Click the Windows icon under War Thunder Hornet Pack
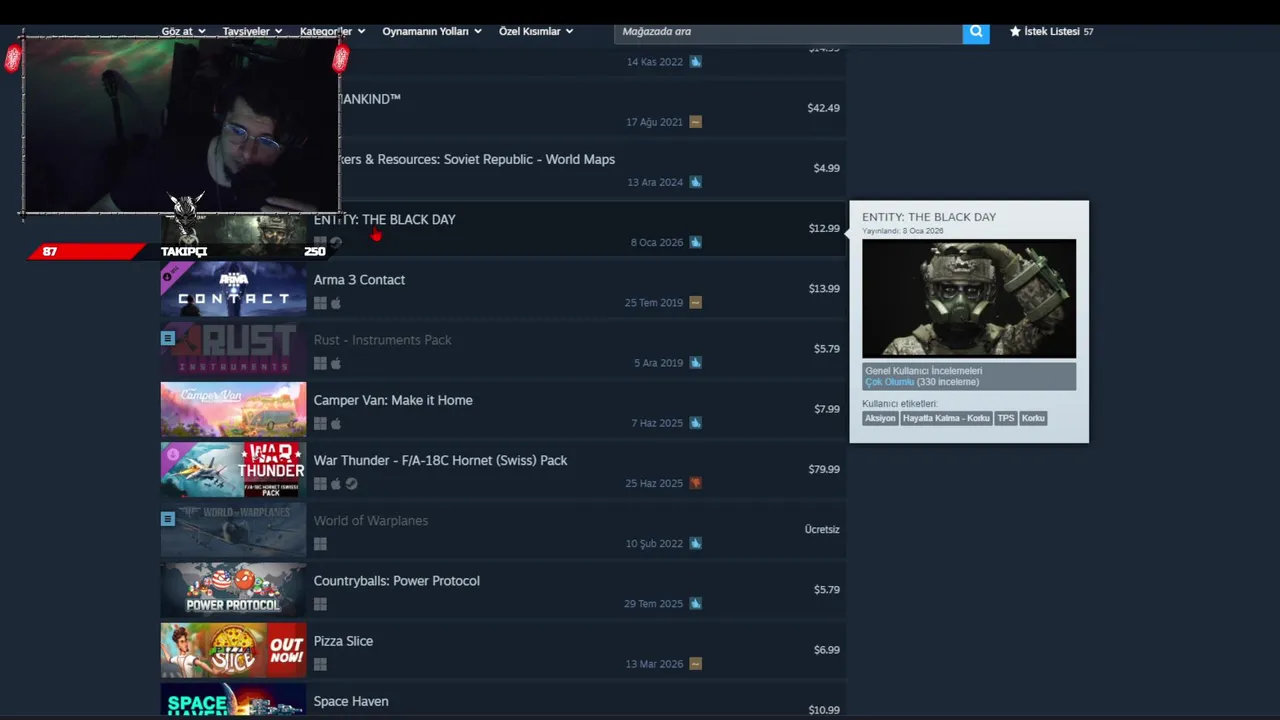1280x720 pixels. [x=320, y=484]
